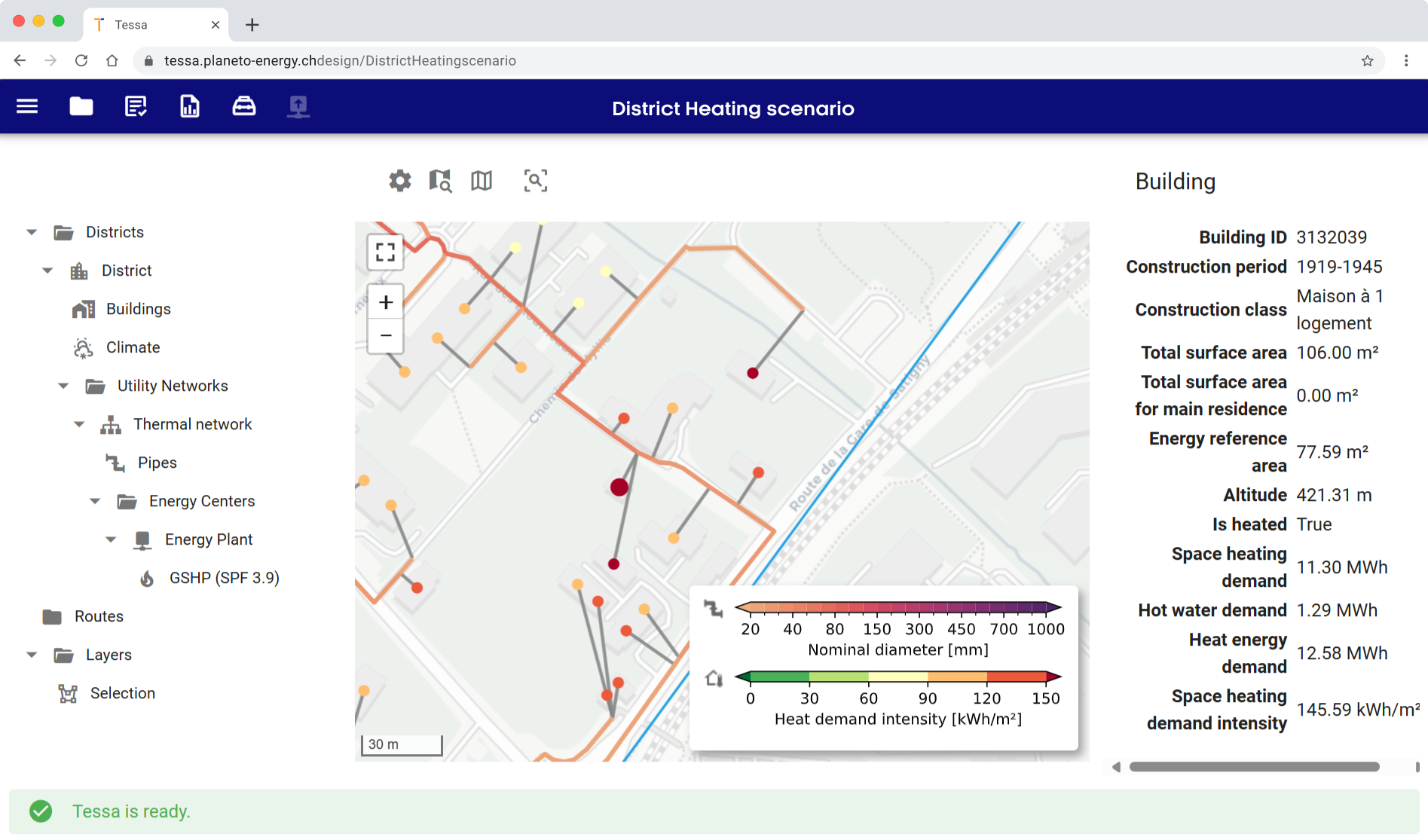Select Utility Networks folder

point(173,386)
